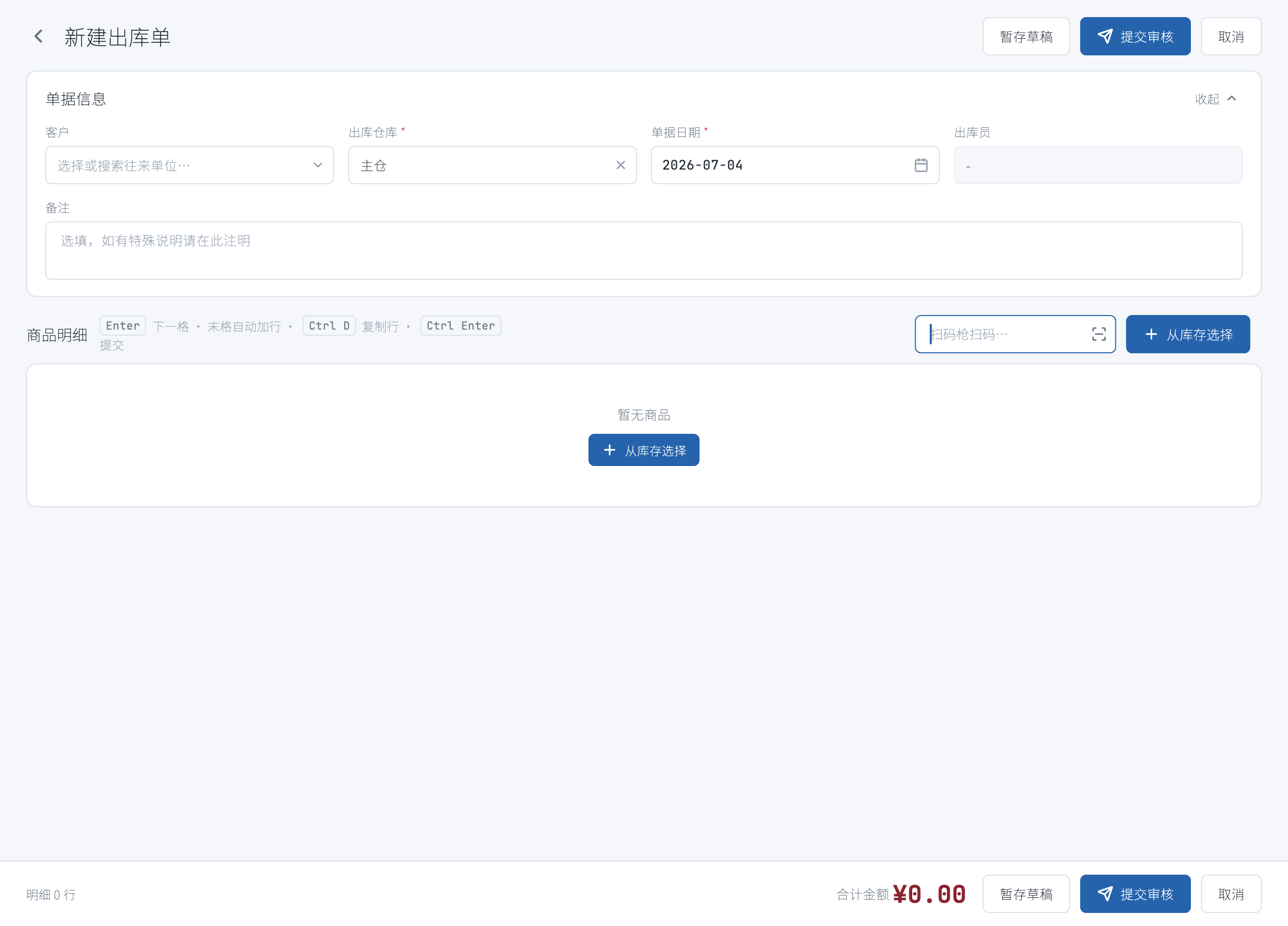
Task: Click the 单据日期 field 2026-07-04
Action: click(794, 165)
